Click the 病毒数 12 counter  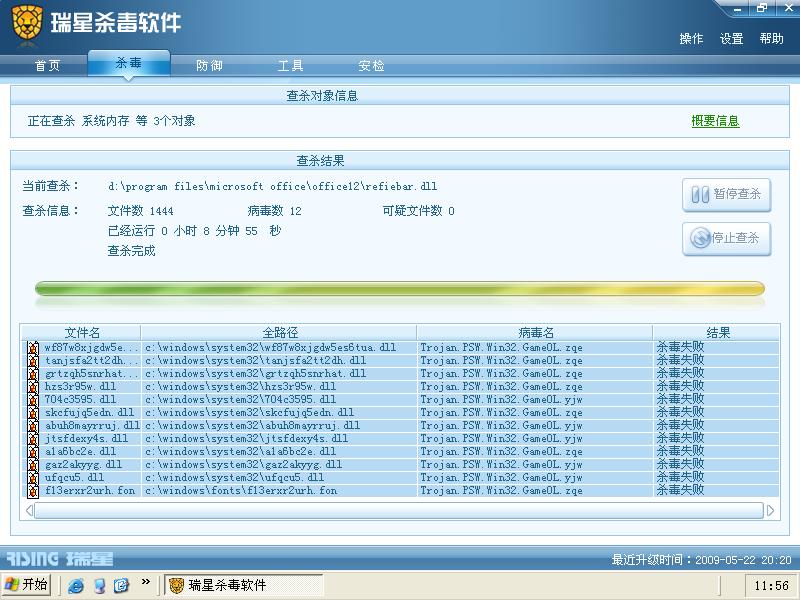pos(274,211)
